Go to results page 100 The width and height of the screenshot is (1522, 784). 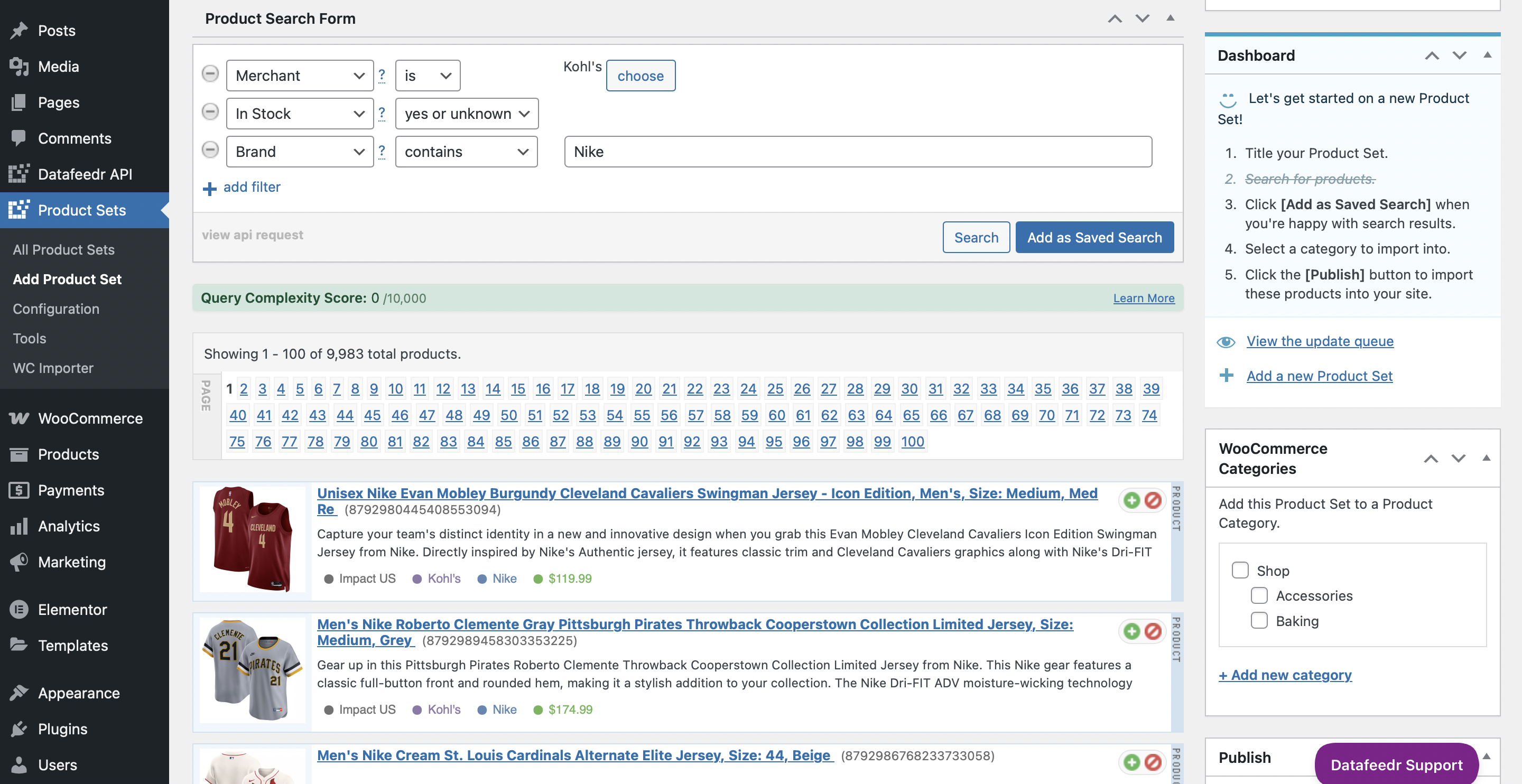pos(912,441)
